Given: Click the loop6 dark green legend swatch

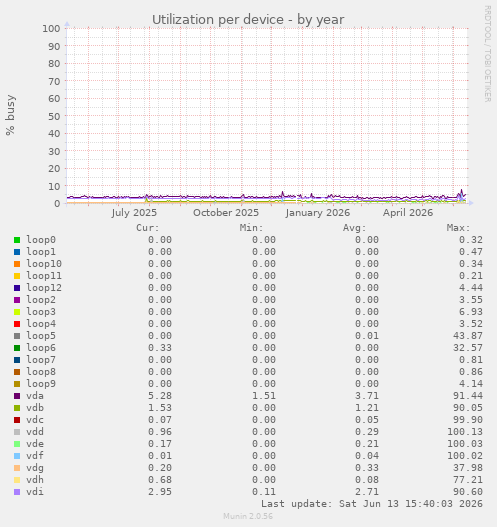Looking at the screenshot, I should click(17, 348).
